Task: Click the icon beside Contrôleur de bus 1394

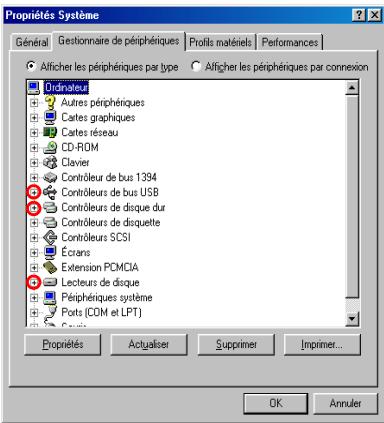Action: click(x=50, y=177)
